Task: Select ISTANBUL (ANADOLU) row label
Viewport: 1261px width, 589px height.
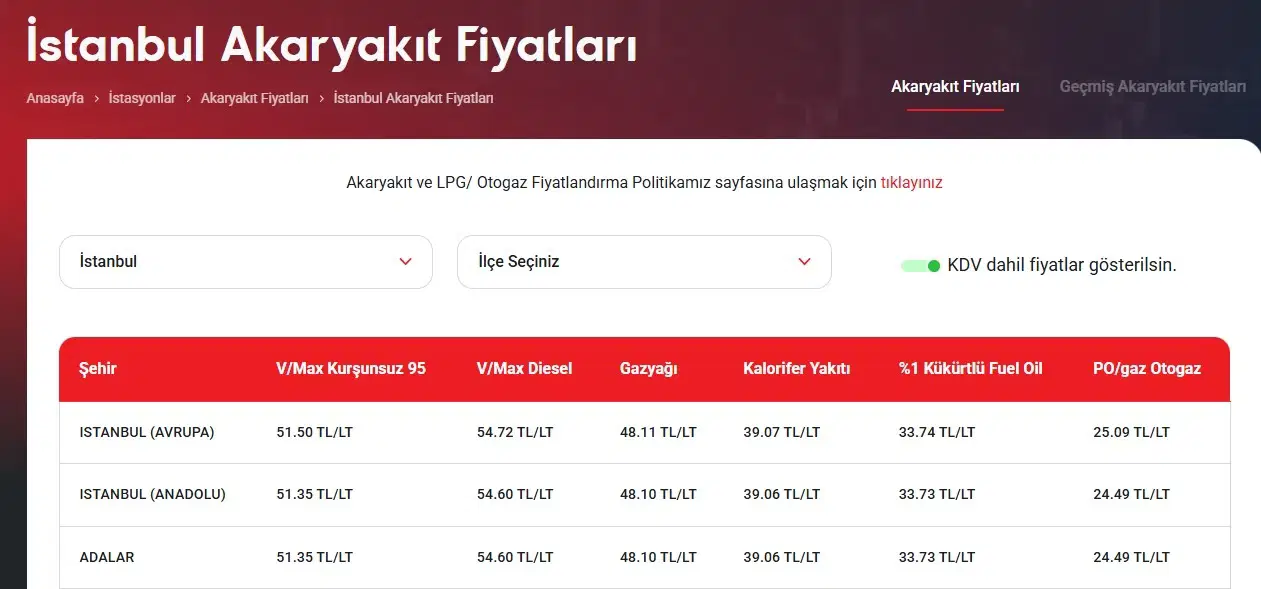Action: click(153, 494)
